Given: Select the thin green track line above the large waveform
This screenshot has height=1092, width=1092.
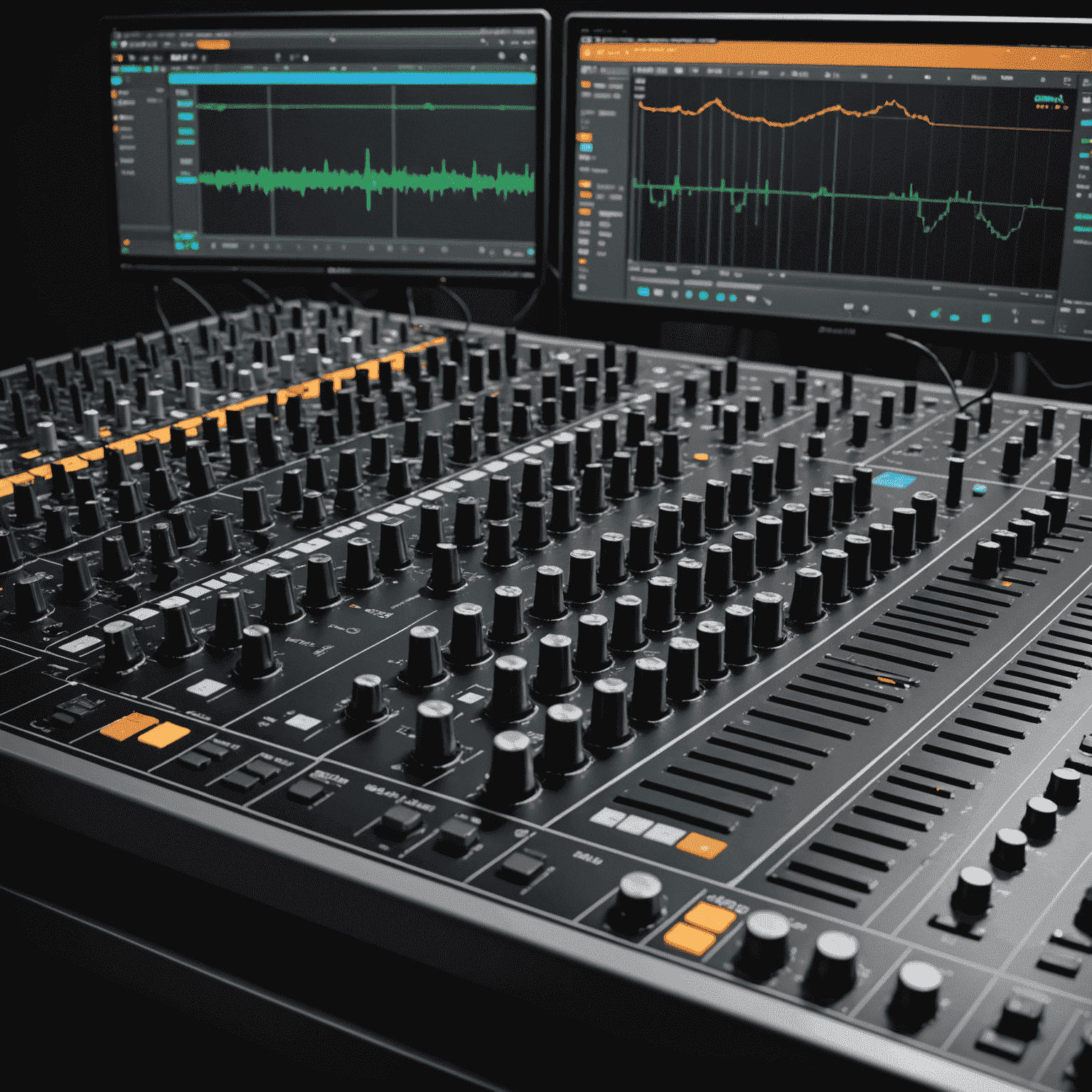Looking at the screenshot, I should (x=366, y=107).
